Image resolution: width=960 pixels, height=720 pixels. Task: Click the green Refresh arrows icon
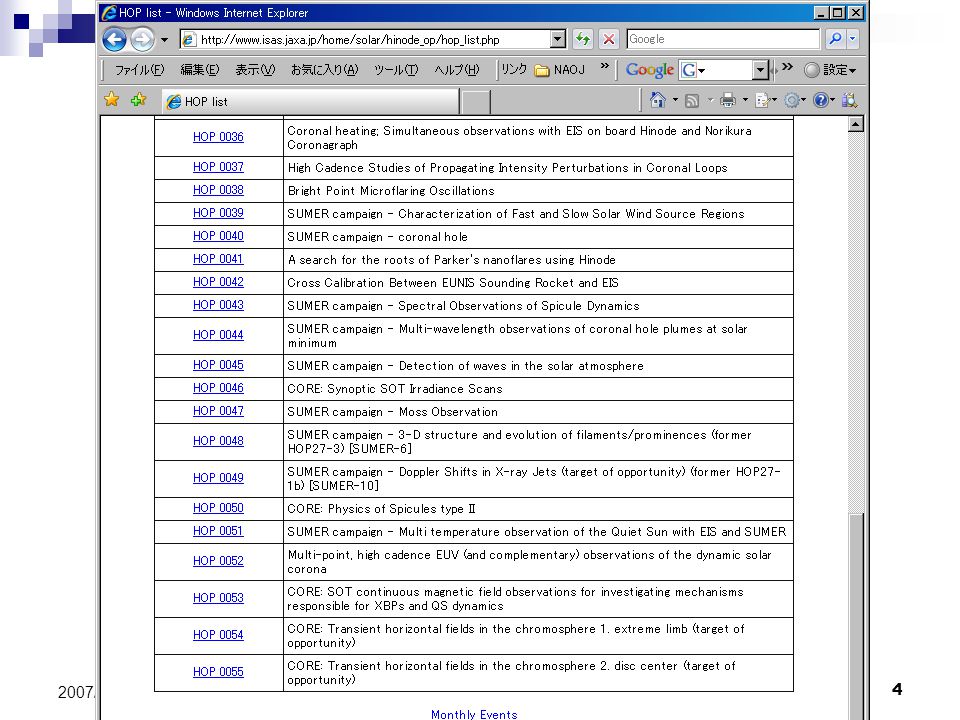[x=583, y=40]
